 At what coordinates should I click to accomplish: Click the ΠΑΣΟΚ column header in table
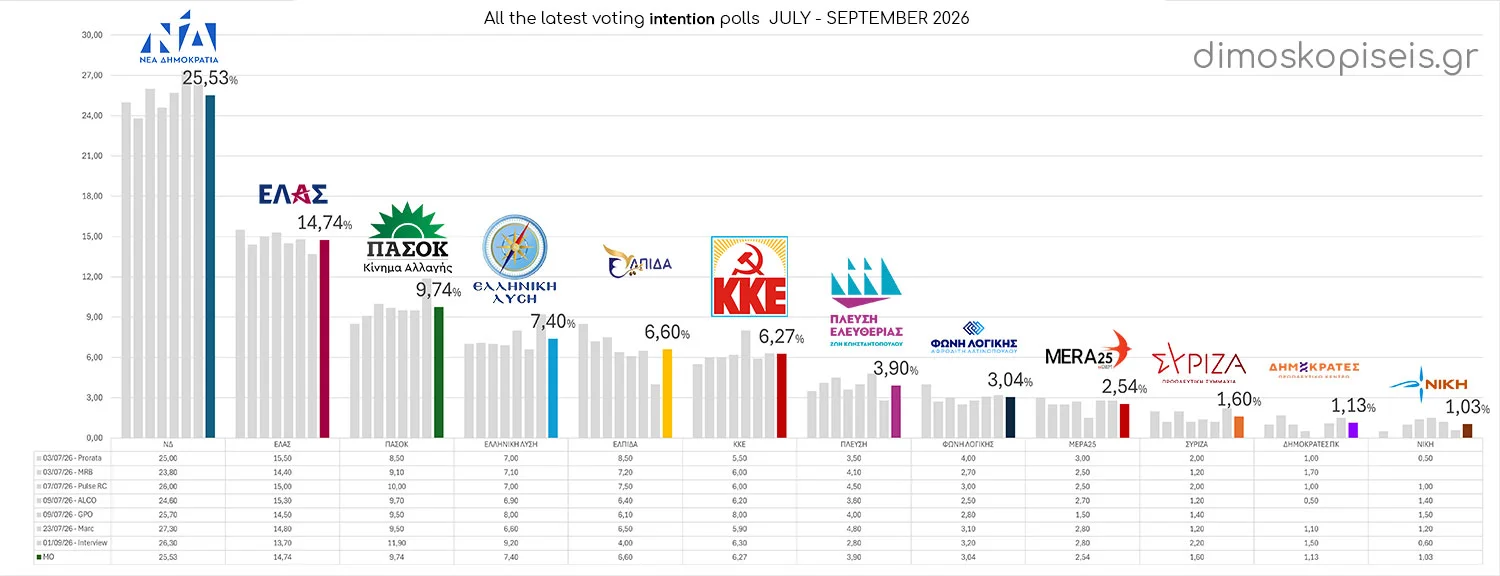click(397, 444)
